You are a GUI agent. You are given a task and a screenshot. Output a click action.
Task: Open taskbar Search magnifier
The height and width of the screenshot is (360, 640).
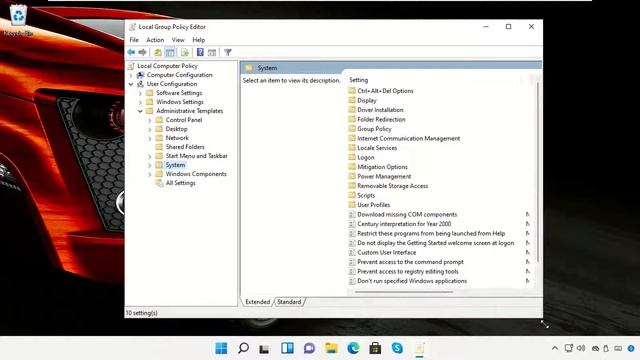[x=243, y=348]
